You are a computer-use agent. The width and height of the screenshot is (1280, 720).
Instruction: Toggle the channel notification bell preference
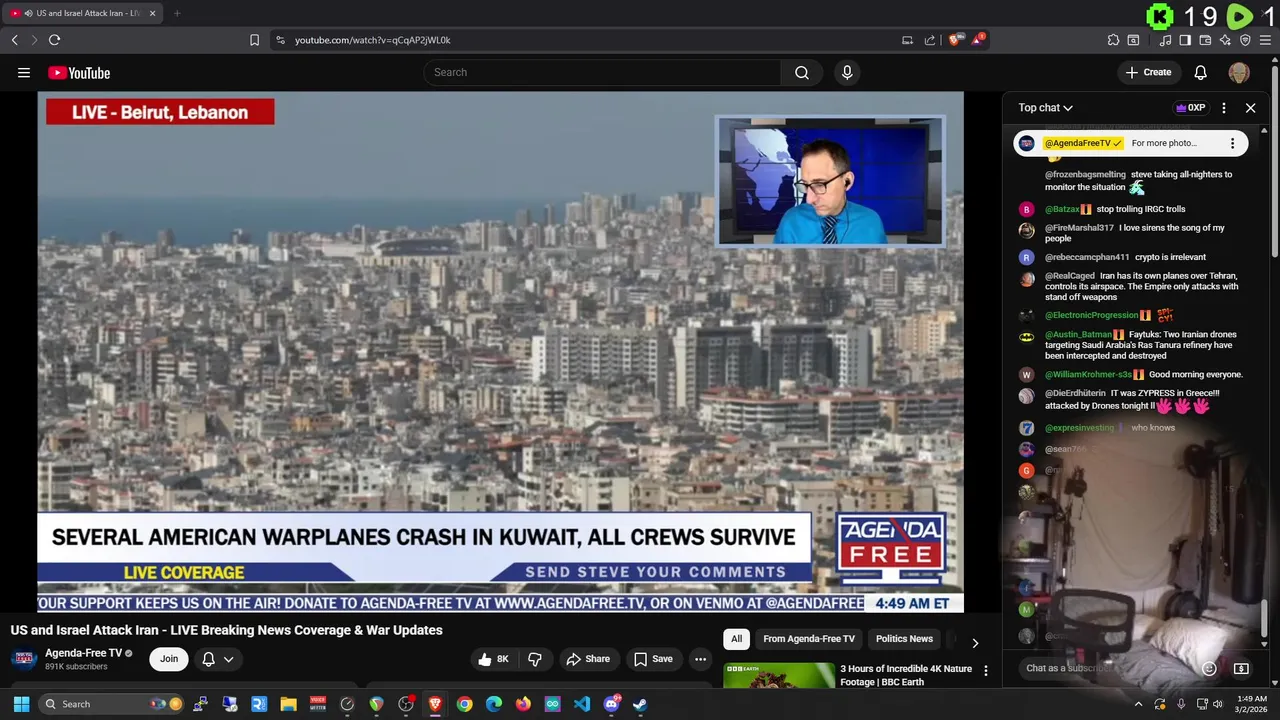tap(209, 659)
